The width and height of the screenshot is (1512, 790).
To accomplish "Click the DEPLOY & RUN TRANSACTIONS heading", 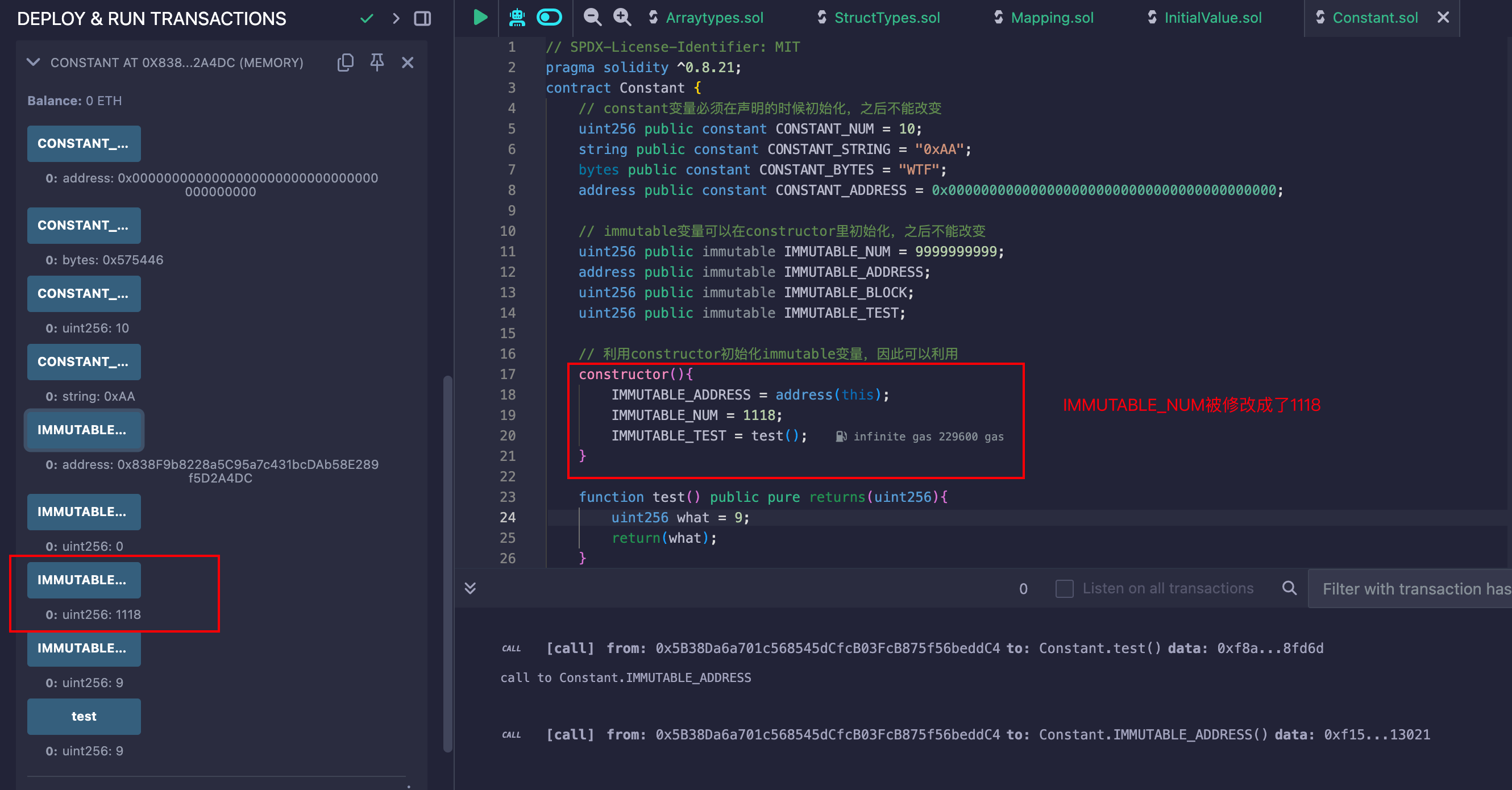I will click(x=151, y=19).
